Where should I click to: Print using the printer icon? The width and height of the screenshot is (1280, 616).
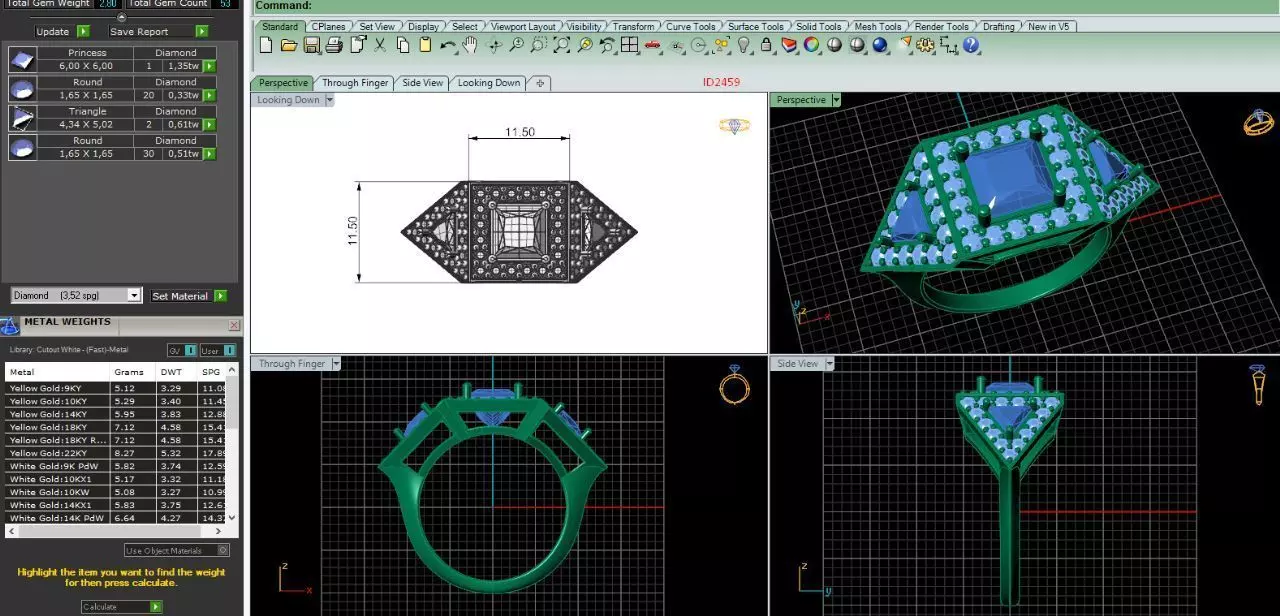[334, 45]
